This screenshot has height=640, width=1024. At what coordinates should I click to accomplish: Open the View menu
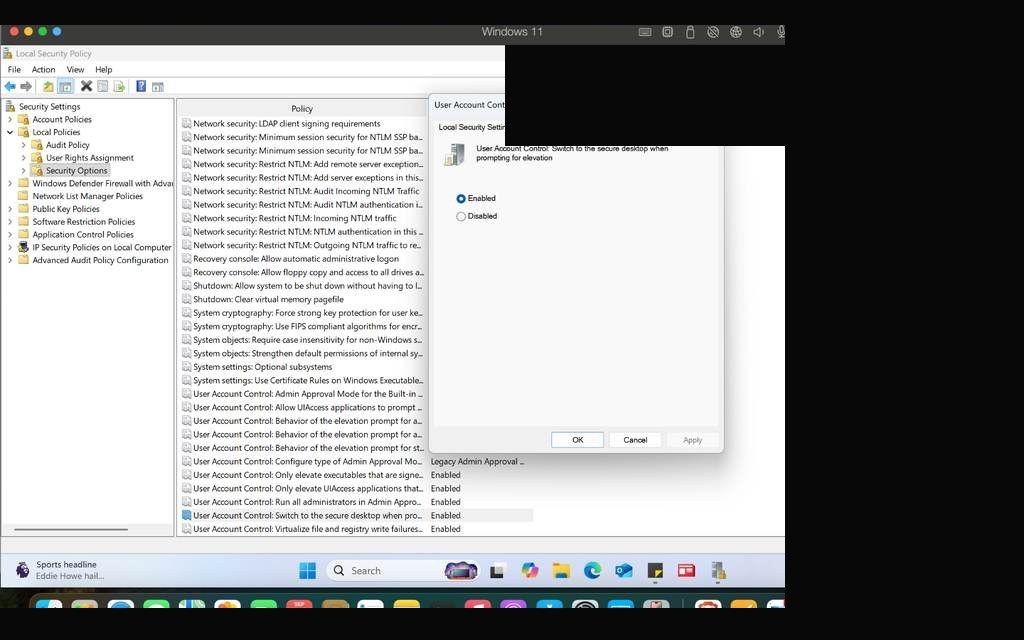(x=75, y=69)
